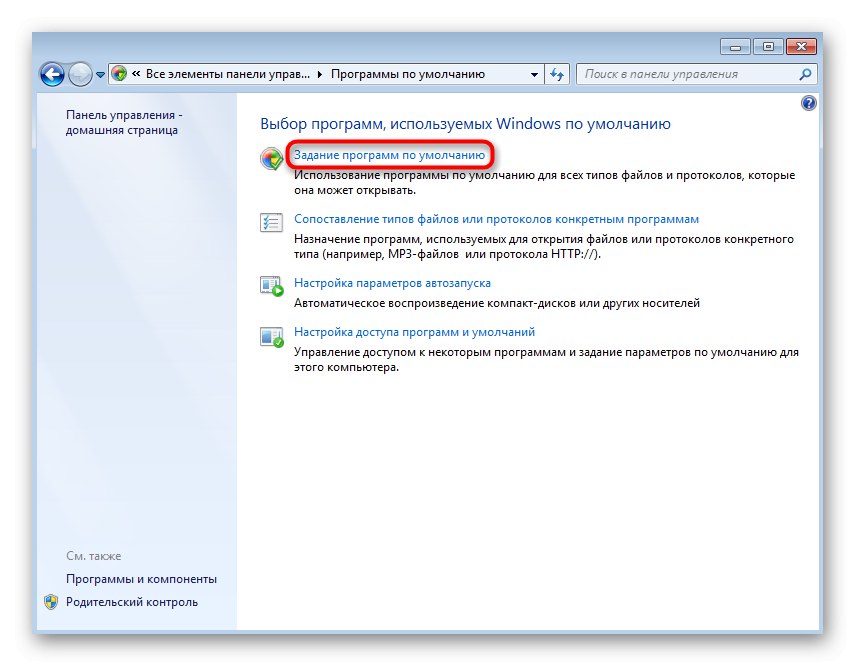Image resolution: width=855 pixels, height=666 pixels.
Task: Open 'Родительский контроль' sidebar link
Action: point(132,602)
